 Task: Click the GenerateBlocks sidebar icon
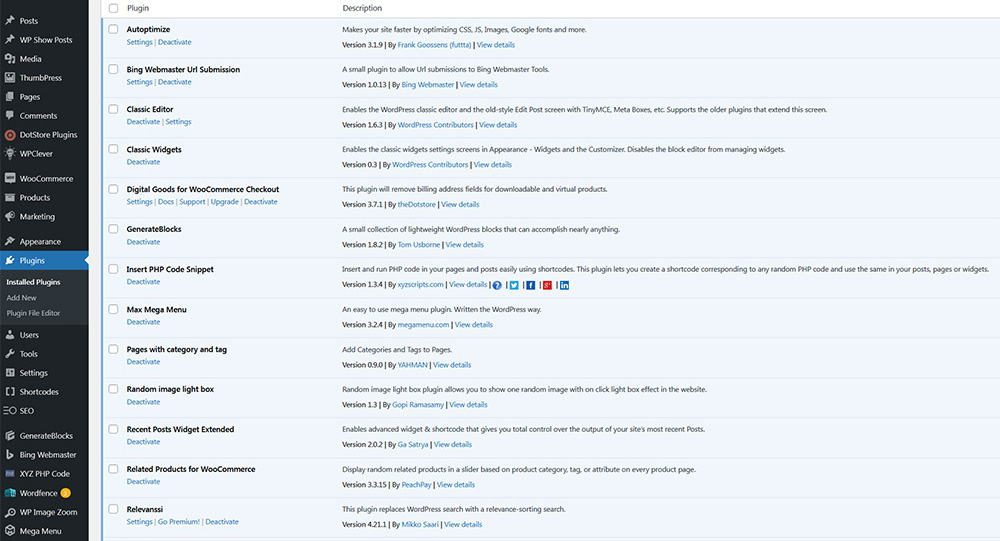point(10,436)
